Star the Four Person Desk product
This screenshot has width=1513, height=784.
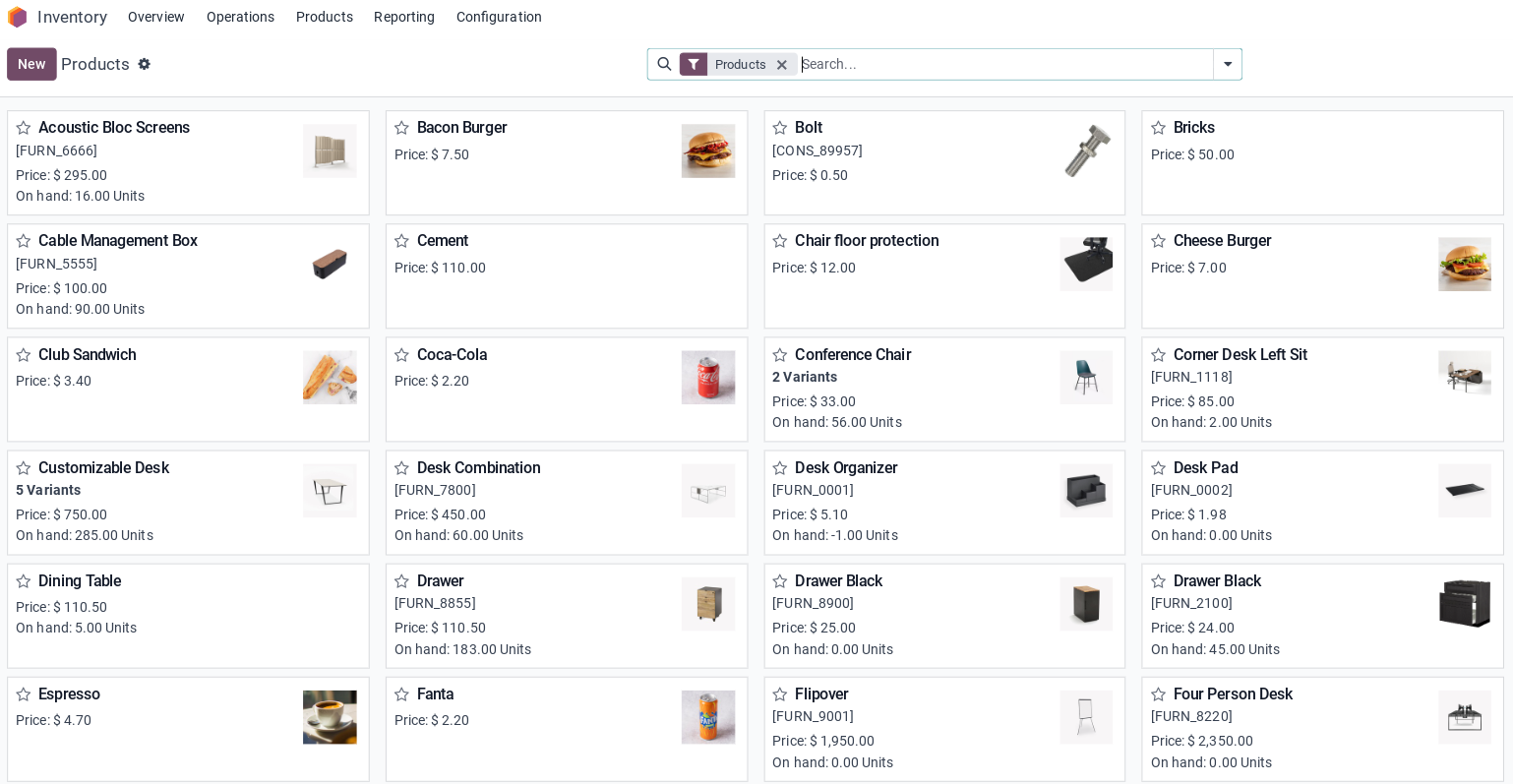click(x=1158, y=694)
